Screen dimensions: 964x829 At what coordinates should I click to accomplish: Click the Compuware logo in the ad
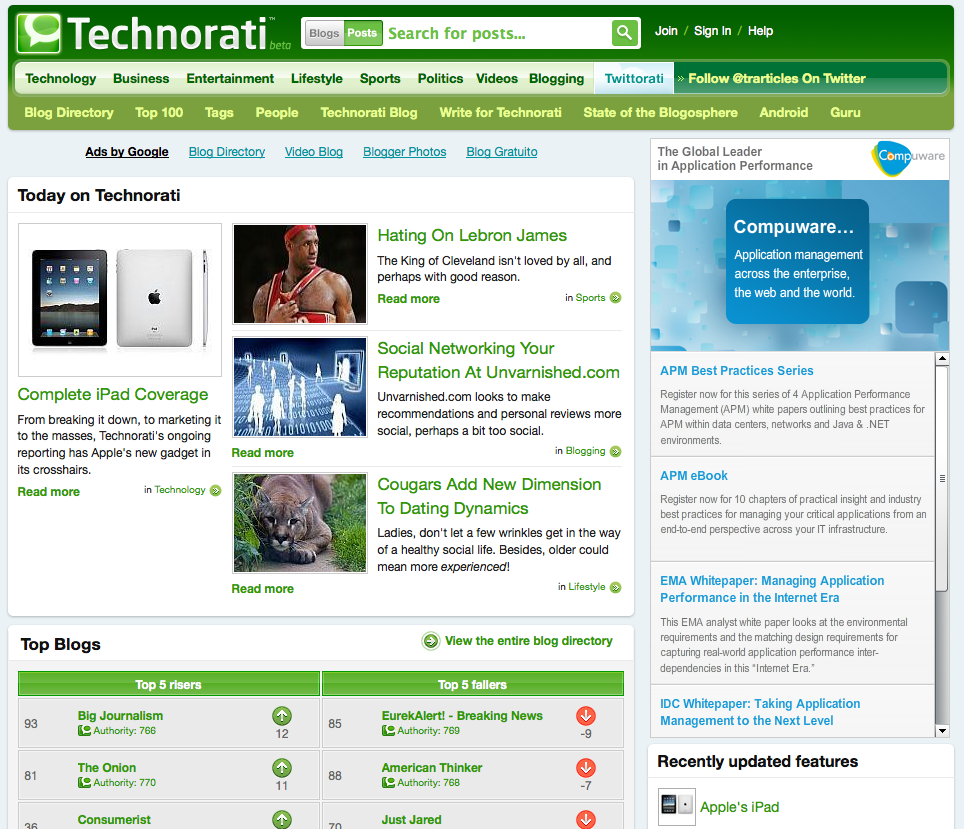point(908,158)
